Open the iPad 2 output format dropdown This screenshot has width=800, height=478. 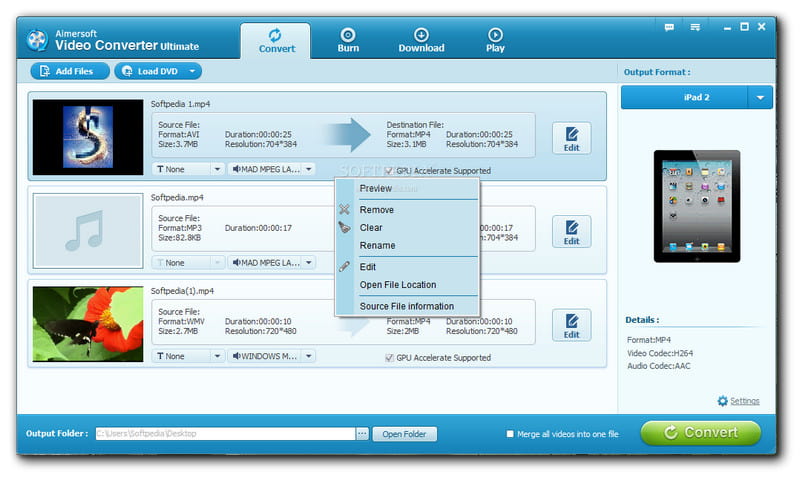pyautogui.click(x=760, y=97)
